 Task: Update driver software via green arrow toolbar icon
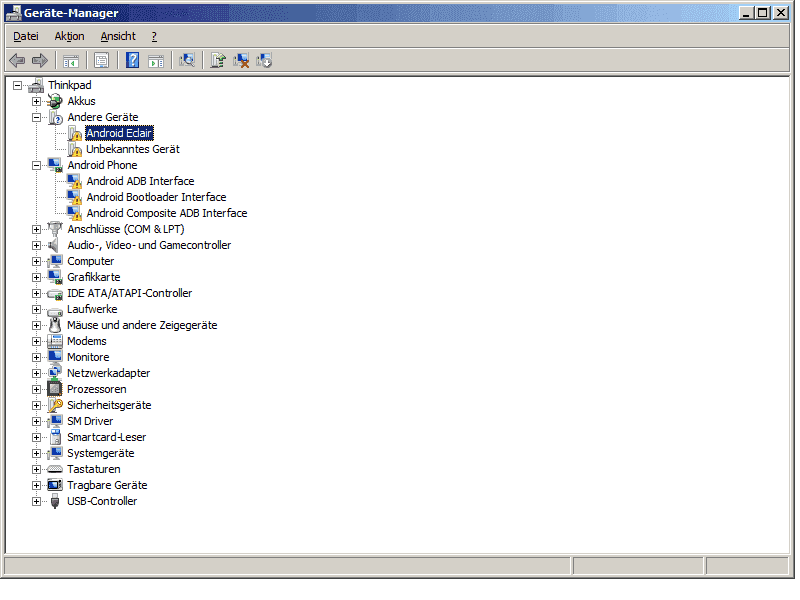(x=218, y=61)
